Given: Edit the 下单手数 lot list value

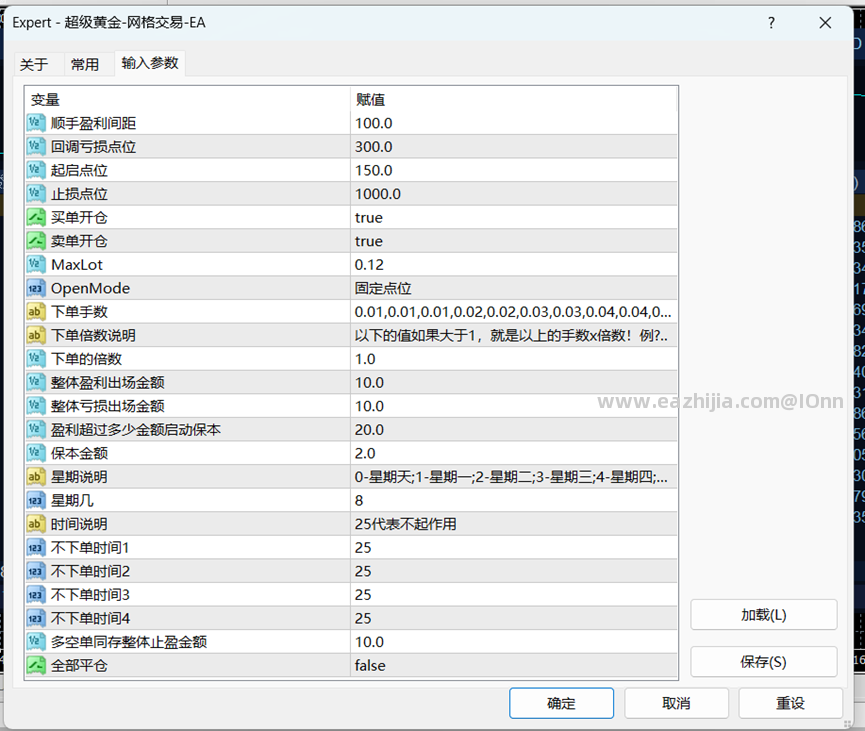Looking at the screenshot, I should click(514, 312).
